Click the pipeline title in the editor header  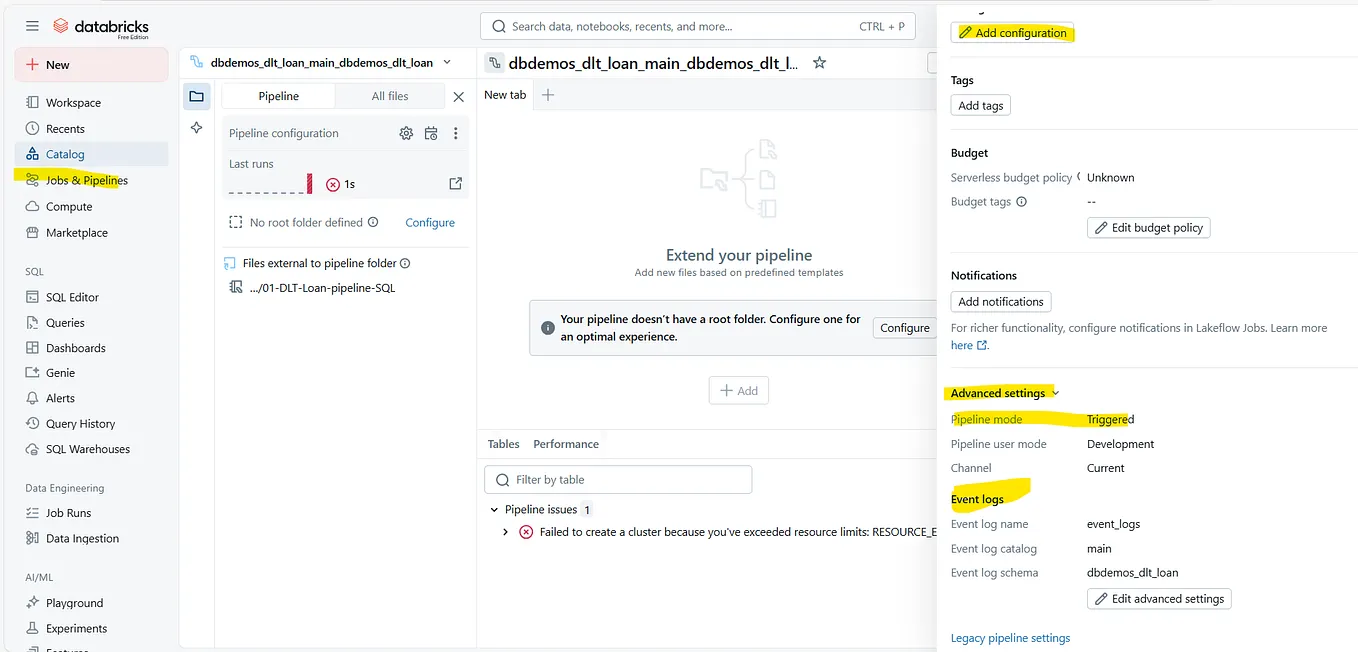[x=653, y=63]
